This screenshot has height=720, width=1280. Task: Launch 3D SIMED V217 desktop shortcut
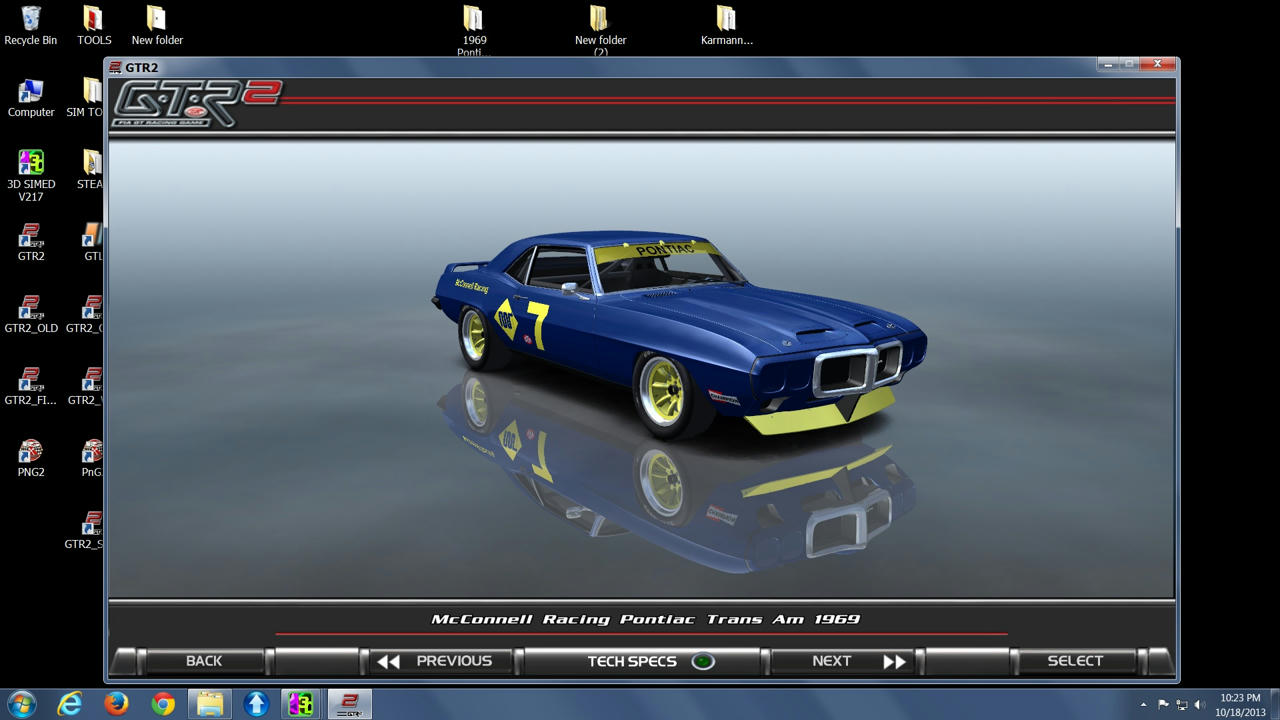pos(31,175)
